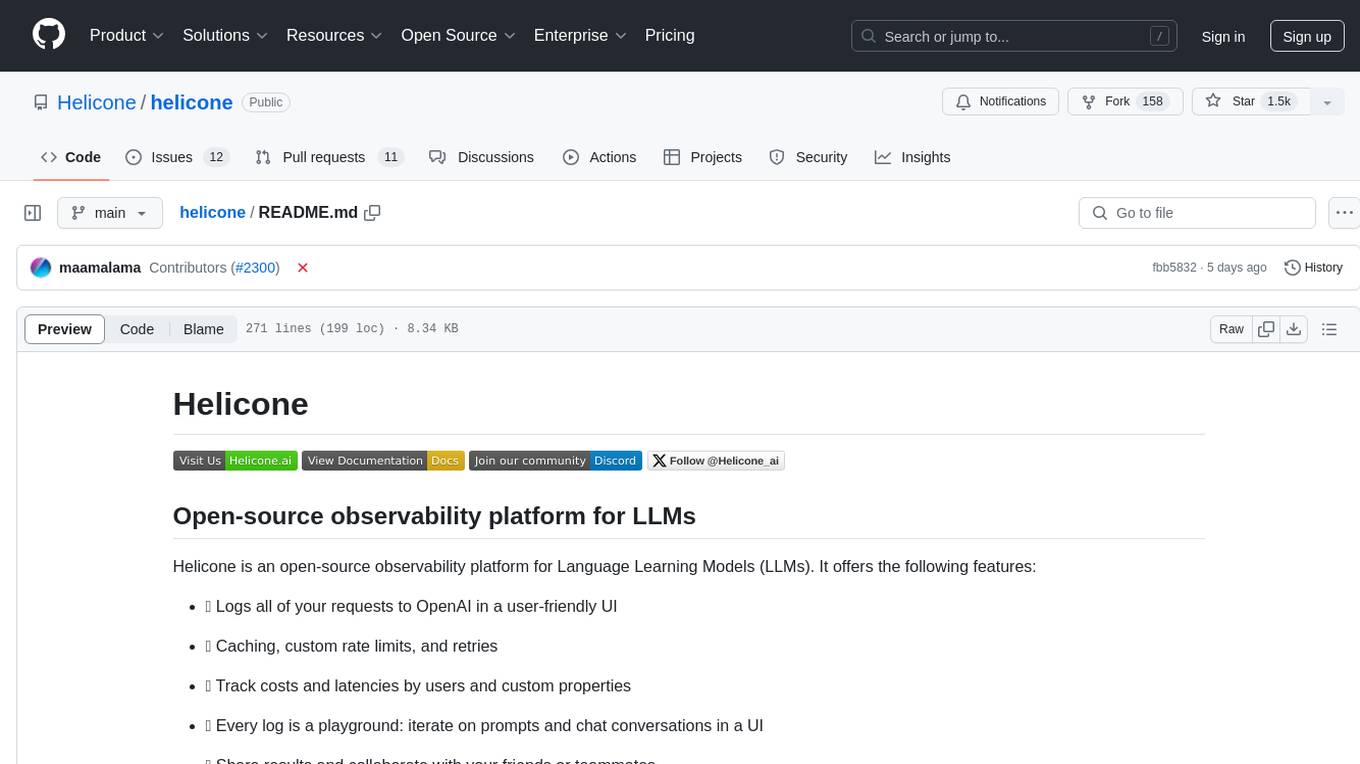Switch to the Projects tab
Viewport: 1360px width, 764px height.
702,157
